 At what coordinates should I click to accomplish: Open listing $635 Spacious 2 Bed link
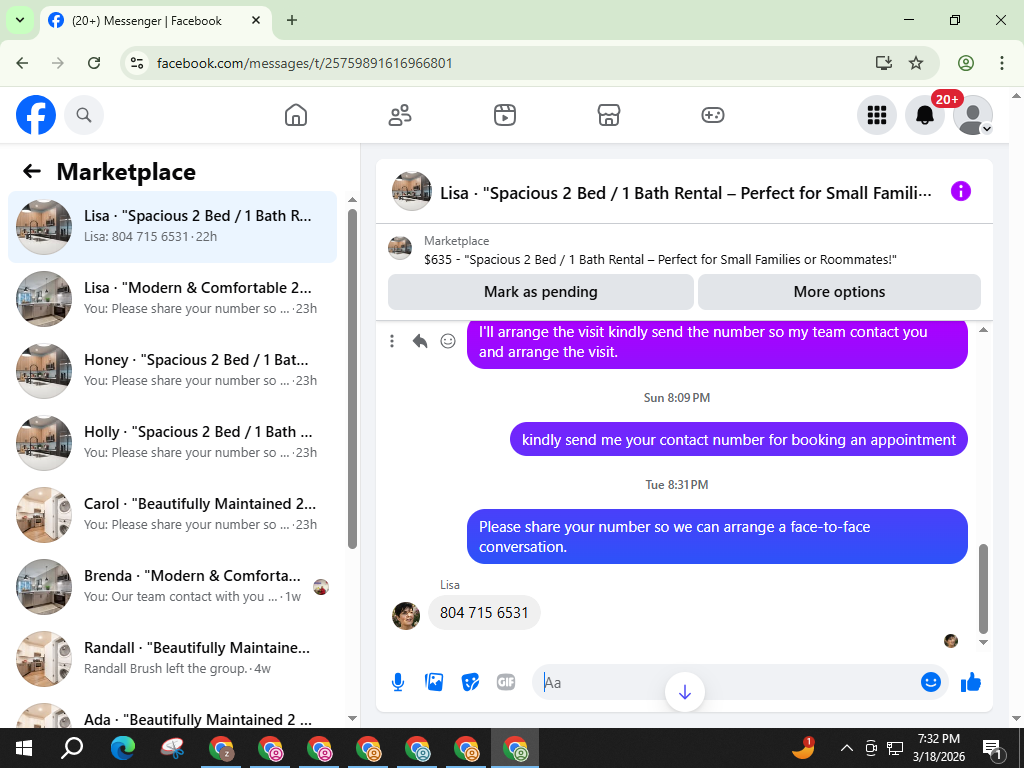pyautogui.click(x=660, y=259)
